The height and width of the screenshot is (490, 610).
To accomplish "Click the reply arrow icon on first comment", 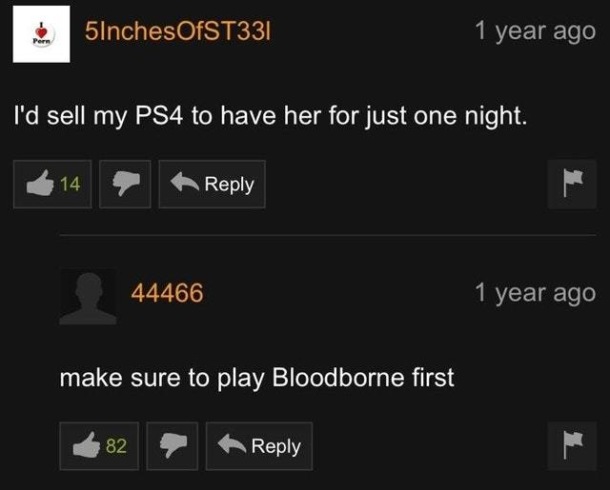I will tap(185, 182).
